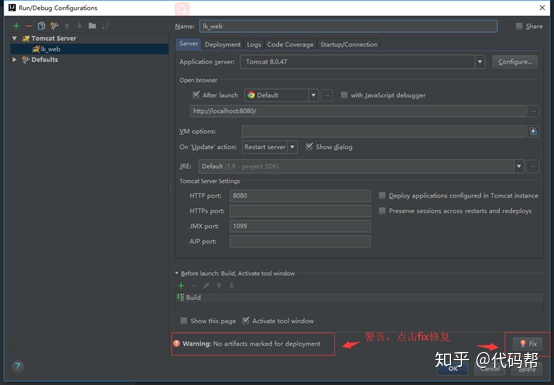Image resolution: width=554 pixels, height=385 pixels.
Task: Click AJP port input field
Action: click(300, 242)
